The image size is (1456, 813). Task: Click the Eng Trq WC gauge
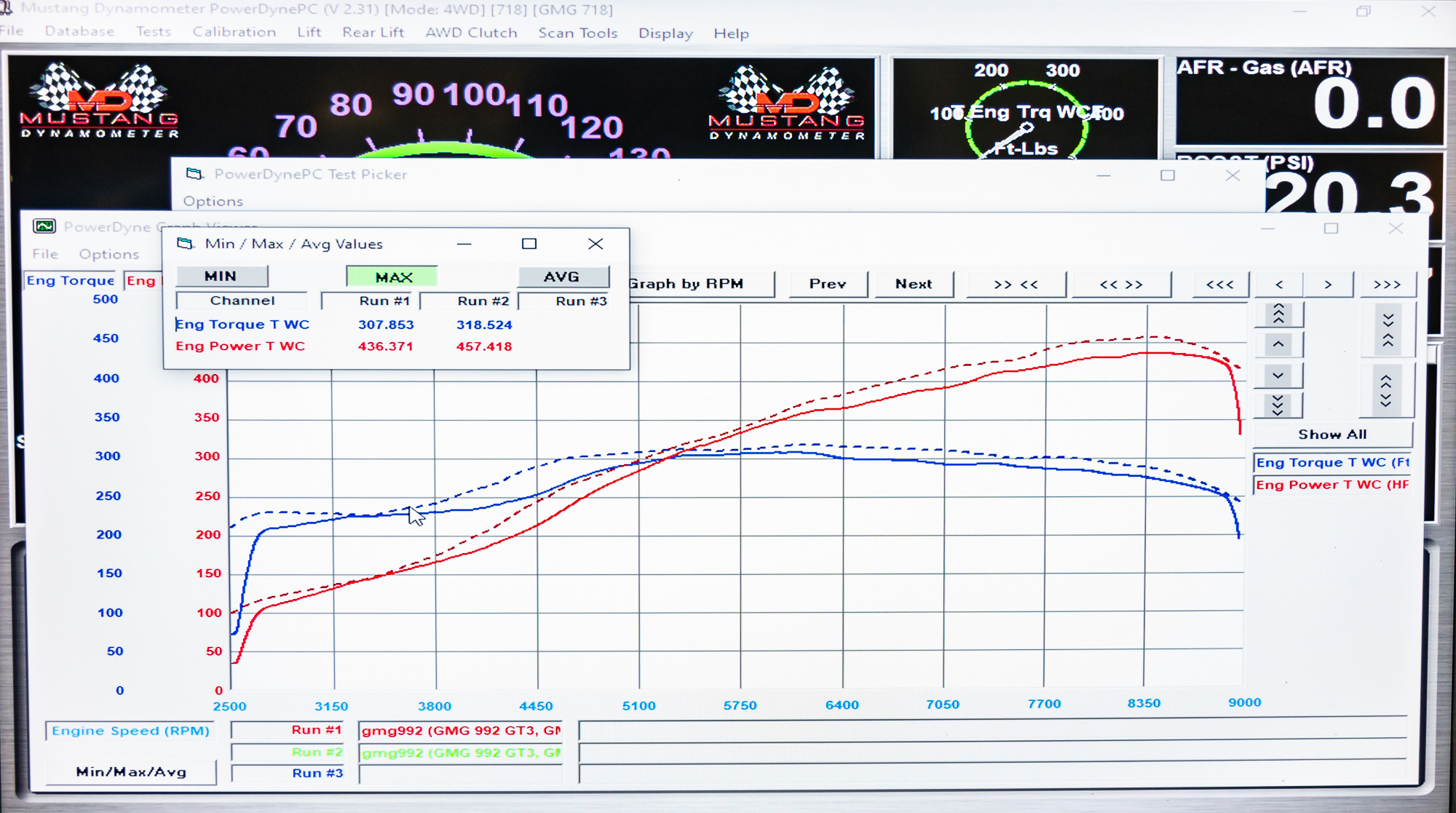coord(1026,109)
